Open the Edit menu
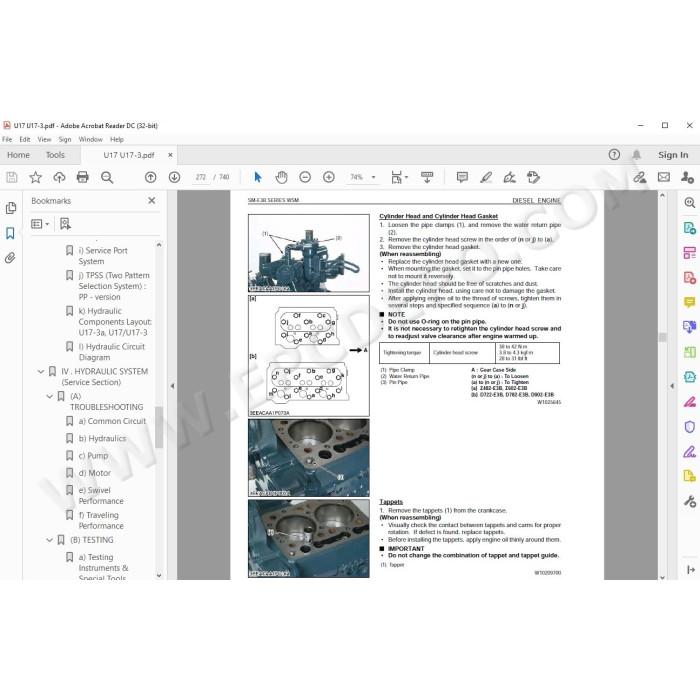 tap(25, 139)
